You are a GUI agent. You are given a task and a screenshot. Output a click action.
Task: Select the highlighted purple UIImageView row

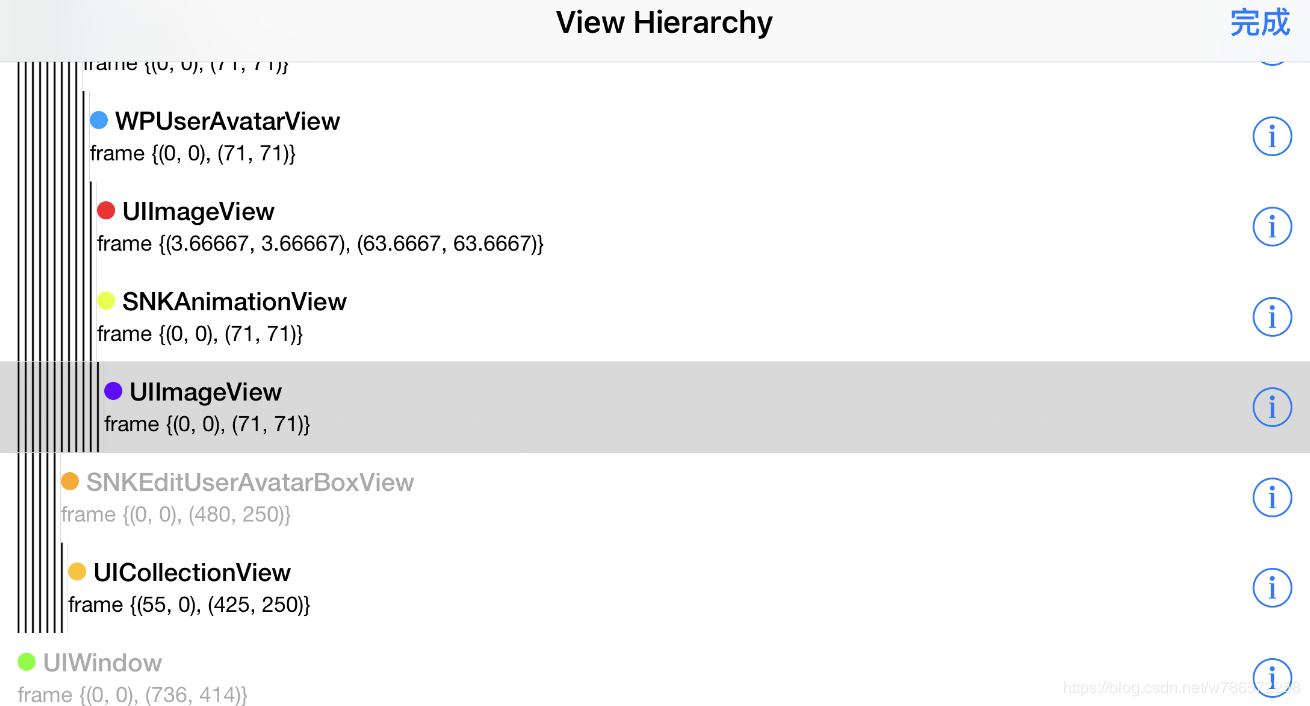[655, 407]
